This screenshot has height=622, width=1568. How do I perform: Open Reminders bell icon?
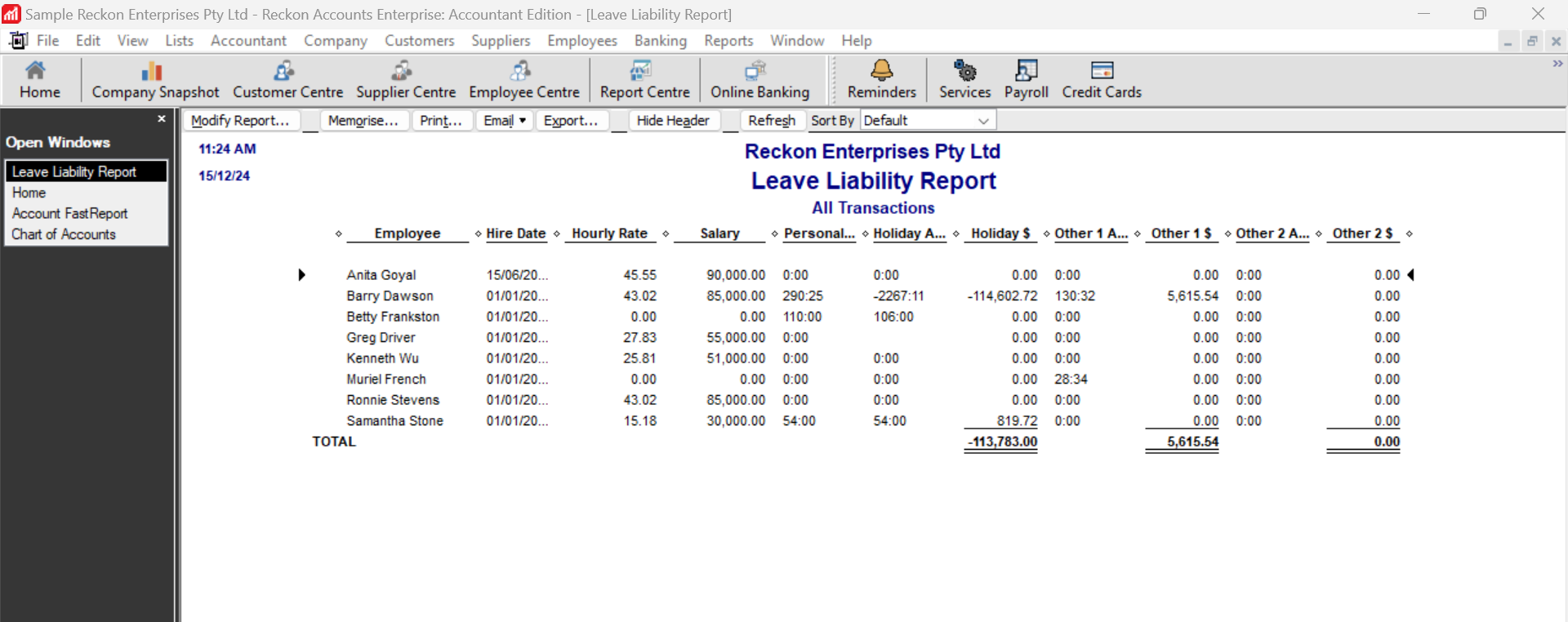pos(881,80)
